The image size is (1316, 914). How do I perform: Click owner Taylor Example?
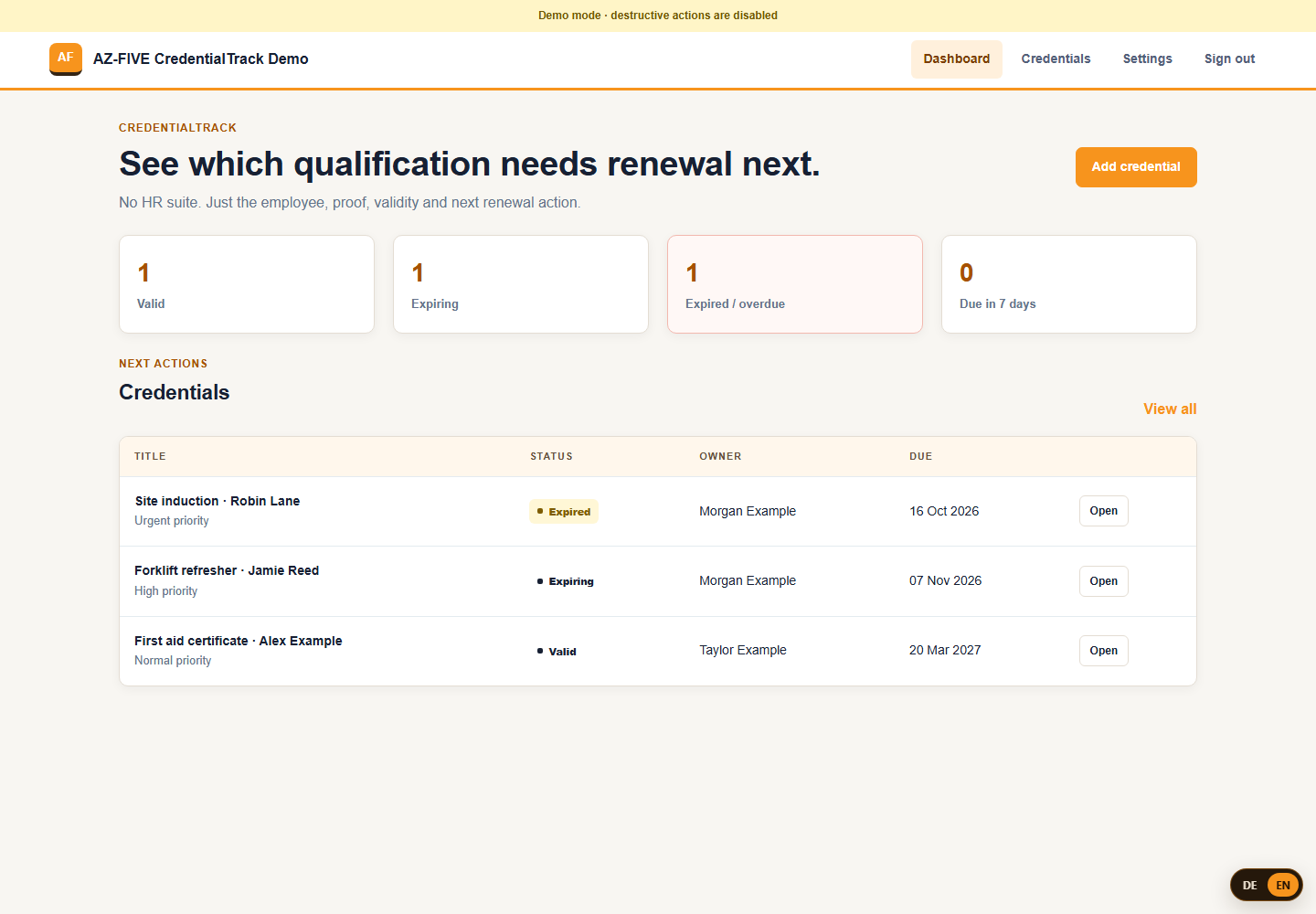click(x=743, y=650)
